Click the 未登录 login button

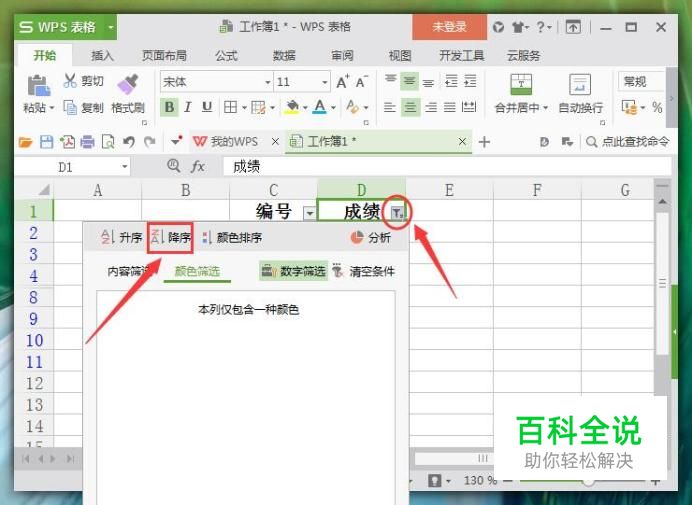[x=450, y=27]
